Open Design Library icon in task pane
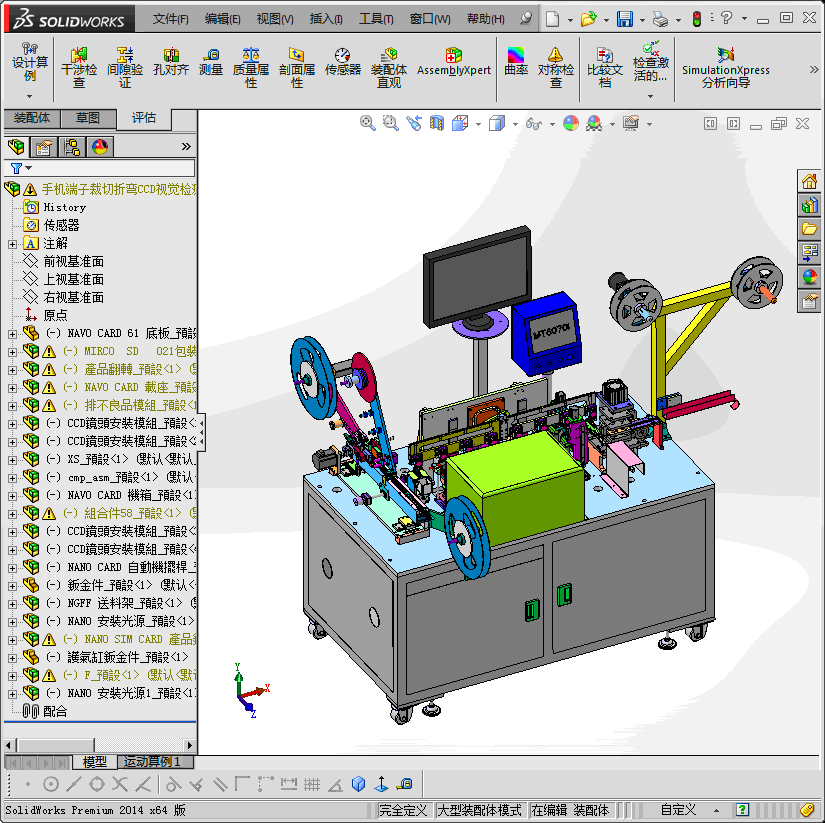The width and height of the screenshot is (825, 823). pyautogui.click(x=809, y=206)
